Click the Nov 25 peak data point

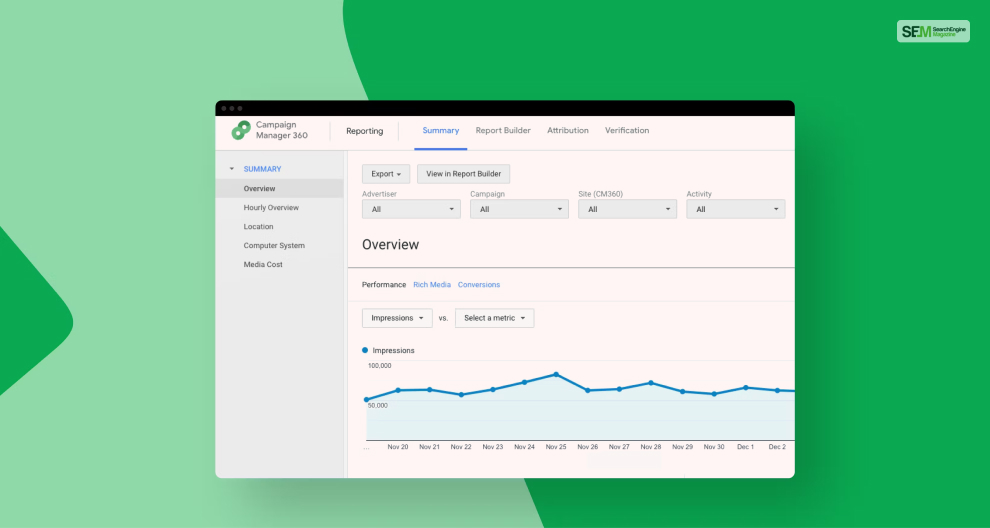556,375
